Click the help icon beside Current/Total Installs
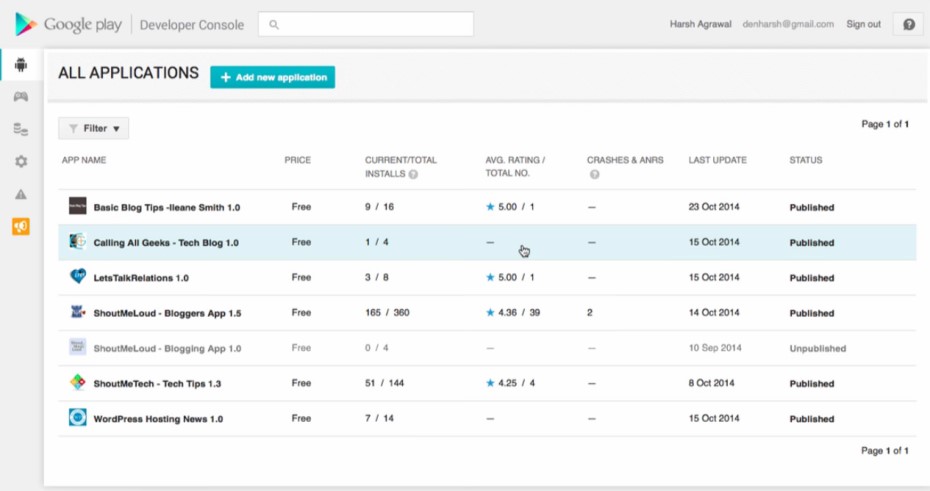This screenshot has width=930, height=491. point(413,174)
